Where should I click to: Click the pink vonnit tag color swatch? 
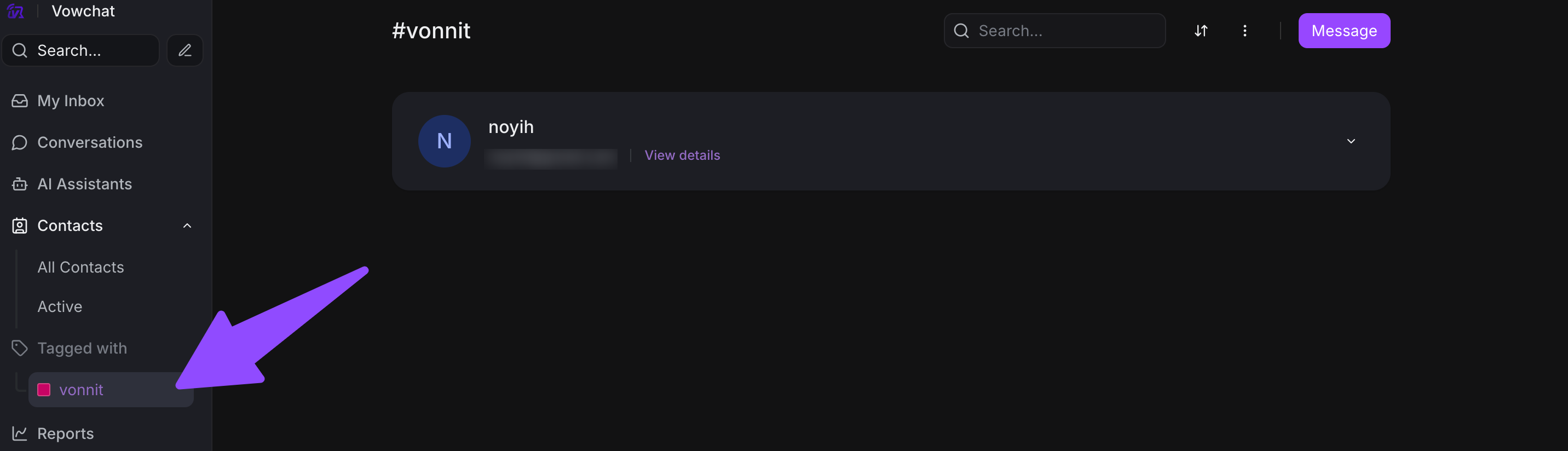point(44,390)
